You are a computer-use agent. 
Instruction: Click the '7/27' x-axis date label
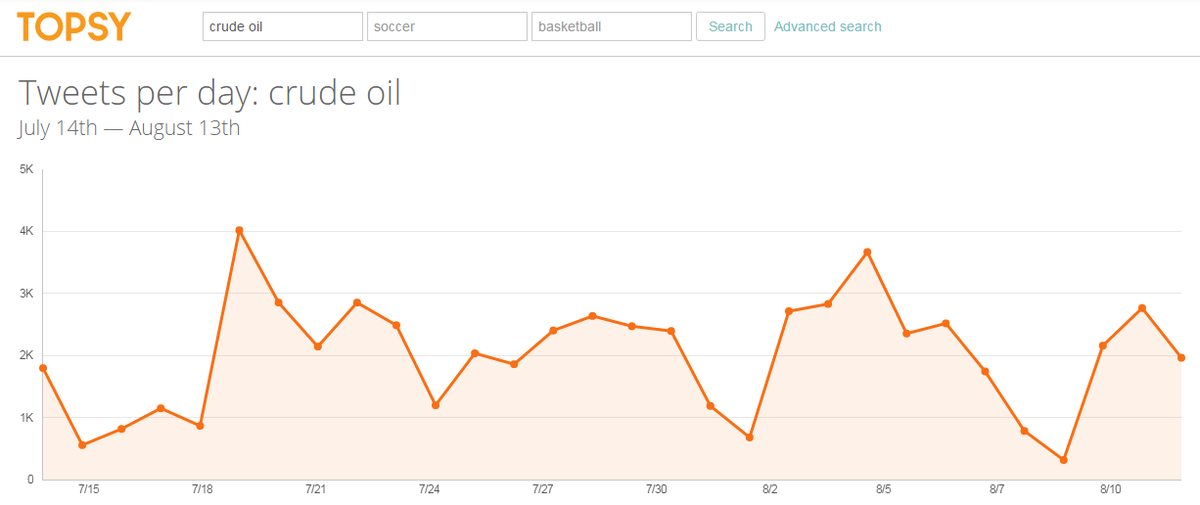pos(542,490)
